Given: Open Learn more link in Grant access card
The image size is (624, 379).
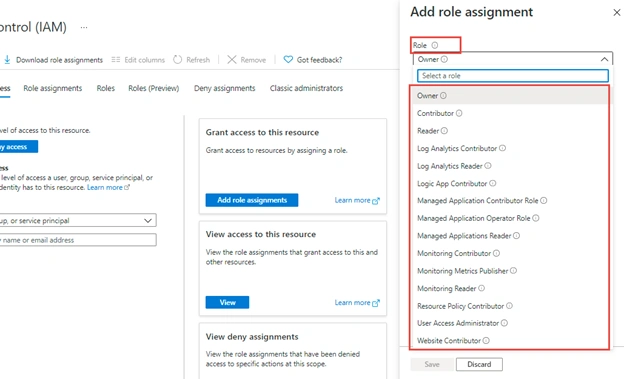Looking at the screenshot, I should click(357, 200).
